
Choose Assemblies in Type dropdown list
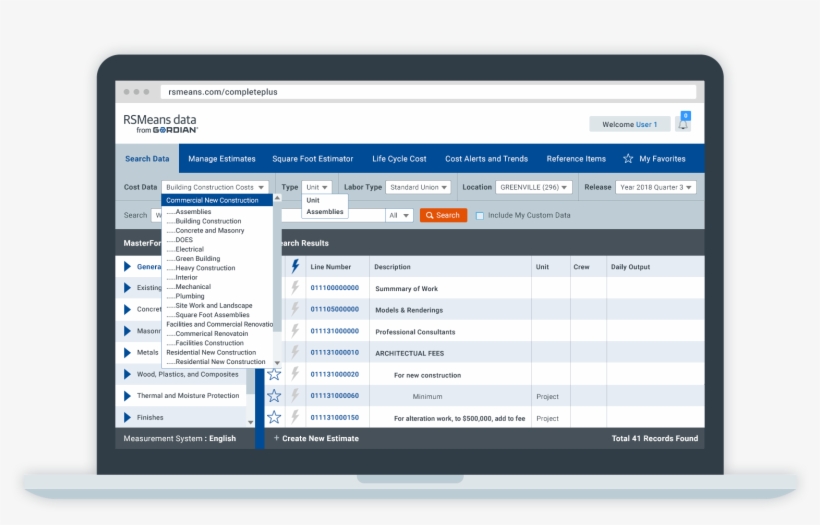(x=325, y=212)
